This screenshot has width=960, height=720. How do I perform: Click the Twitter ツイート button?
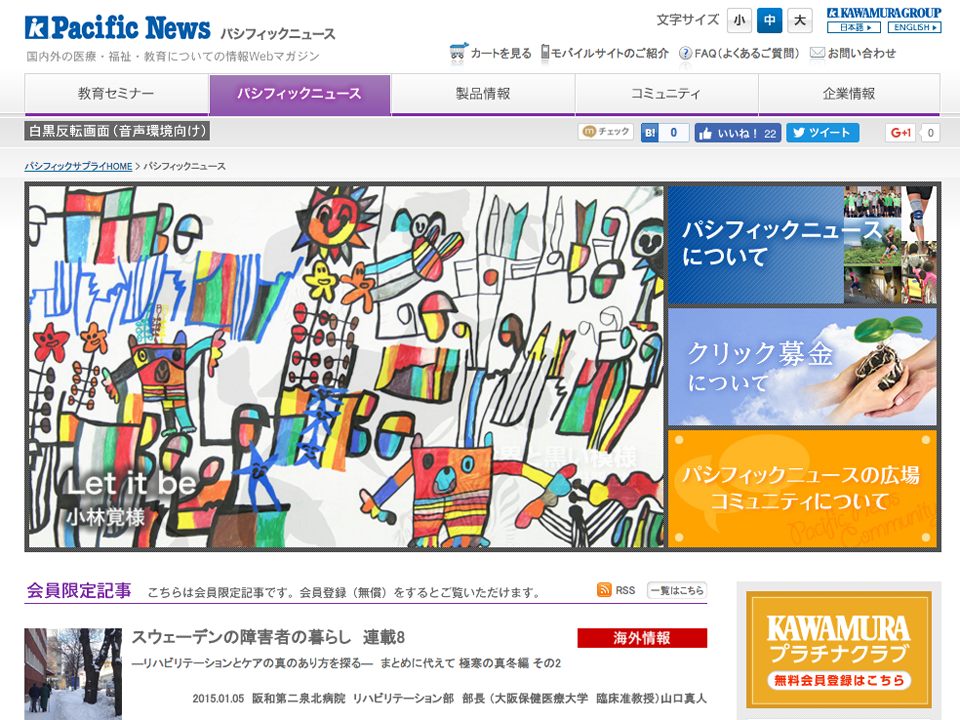[822, 133]
